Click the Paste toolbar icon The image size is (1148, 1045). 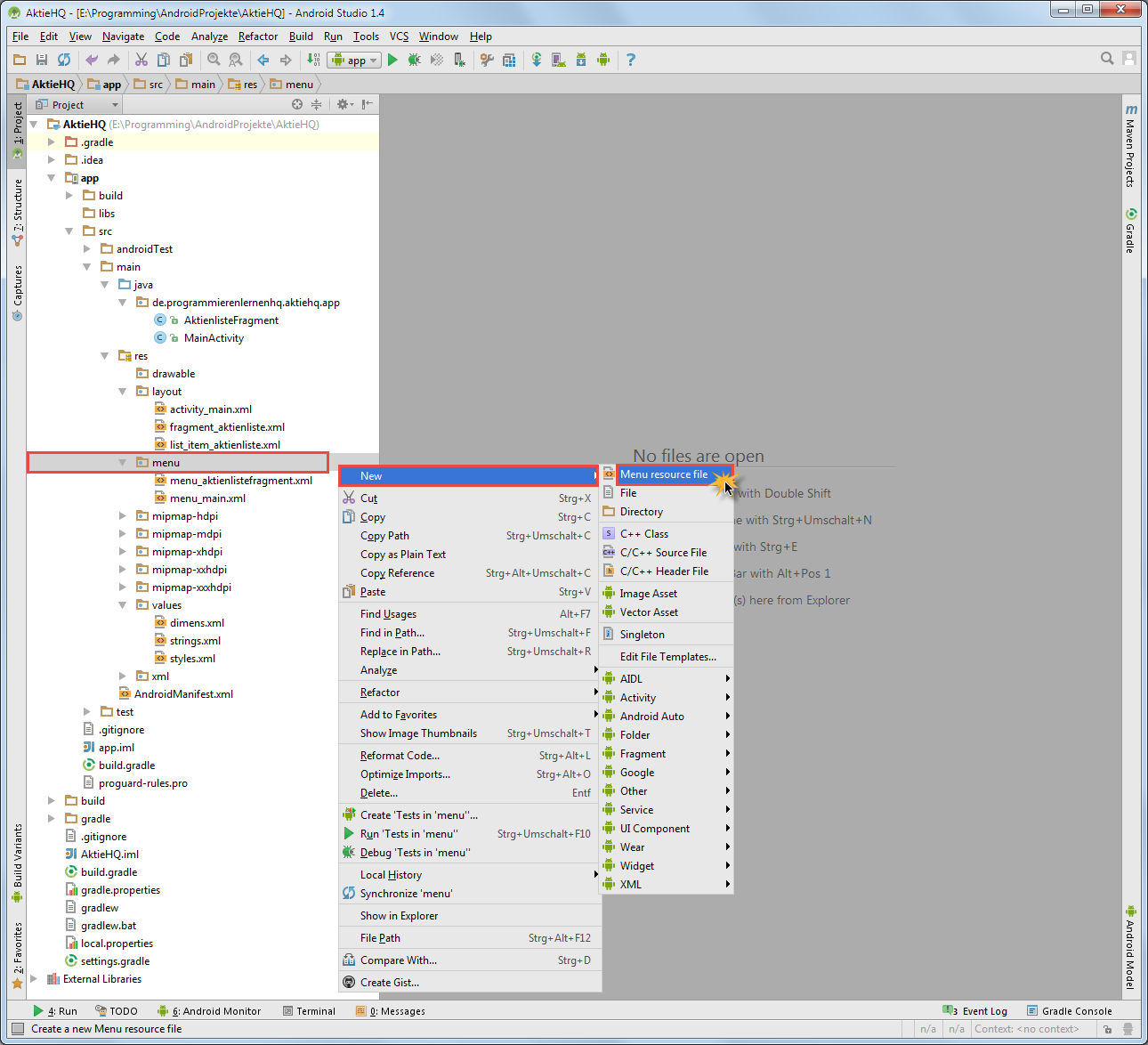(x=186, y=60)
